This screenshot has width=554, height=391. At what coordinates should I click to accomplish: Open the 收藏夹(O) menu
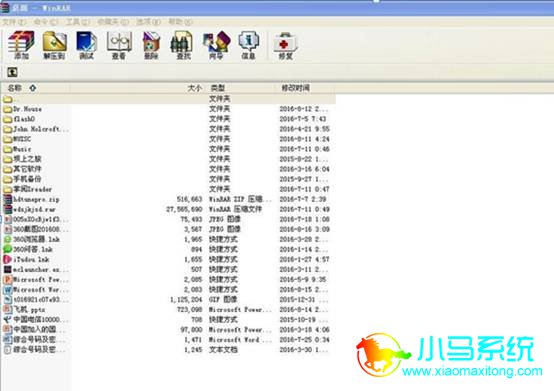(113, 22)
